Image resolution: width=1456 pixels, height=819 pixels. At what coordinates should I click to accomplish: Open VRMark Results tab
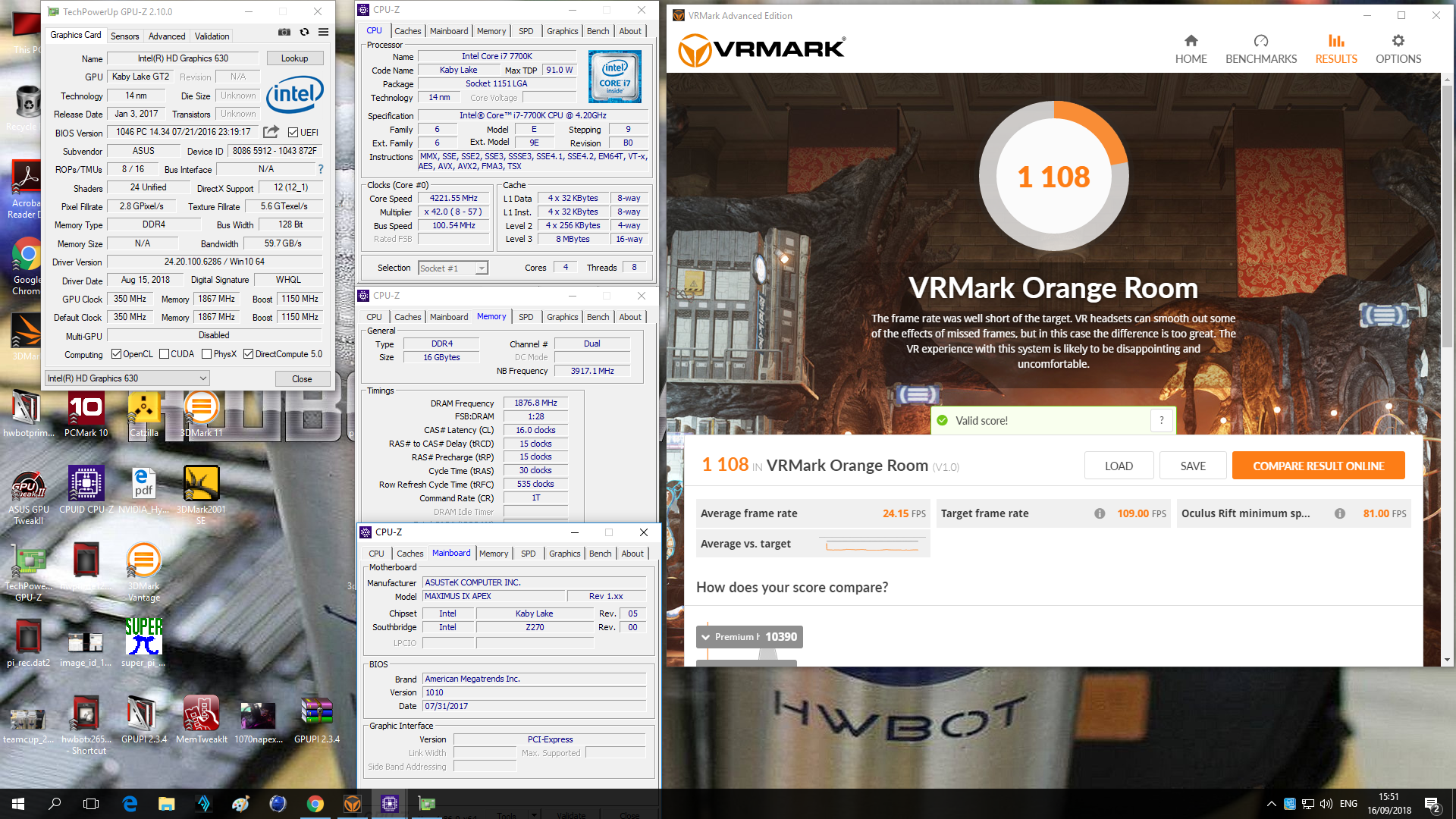[1336, 49]
